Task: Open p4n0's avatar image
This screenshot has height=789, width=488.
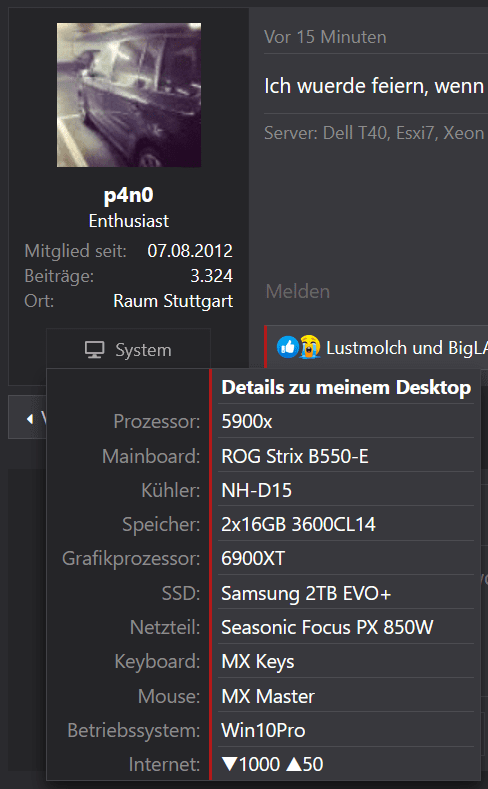Action: coord(129,95)
